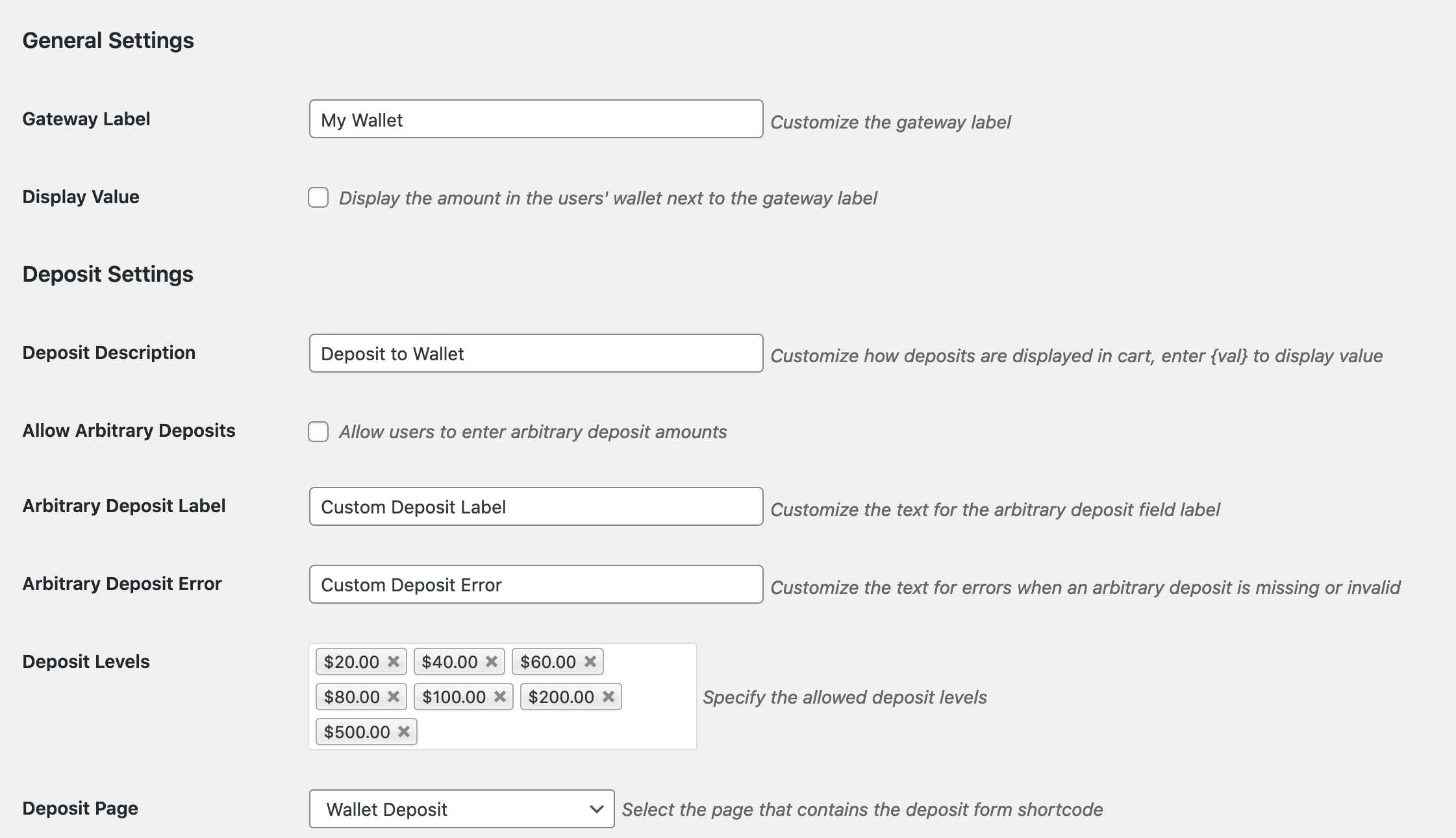Check Allow Arbitrary Deposits option
Image resolution: width=1456 pixels, height=838 pixels.
point(318,432)
